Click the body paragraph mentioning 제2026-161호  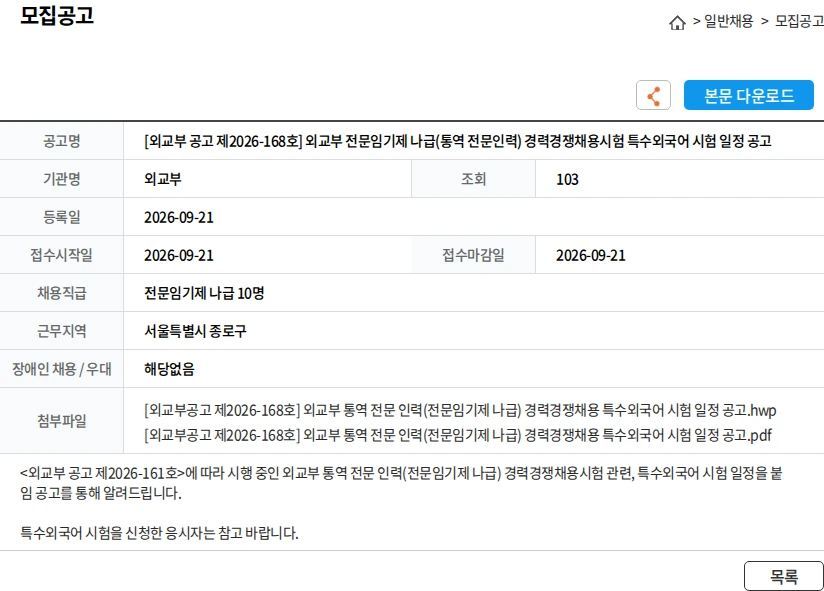[x=401, y=483]
